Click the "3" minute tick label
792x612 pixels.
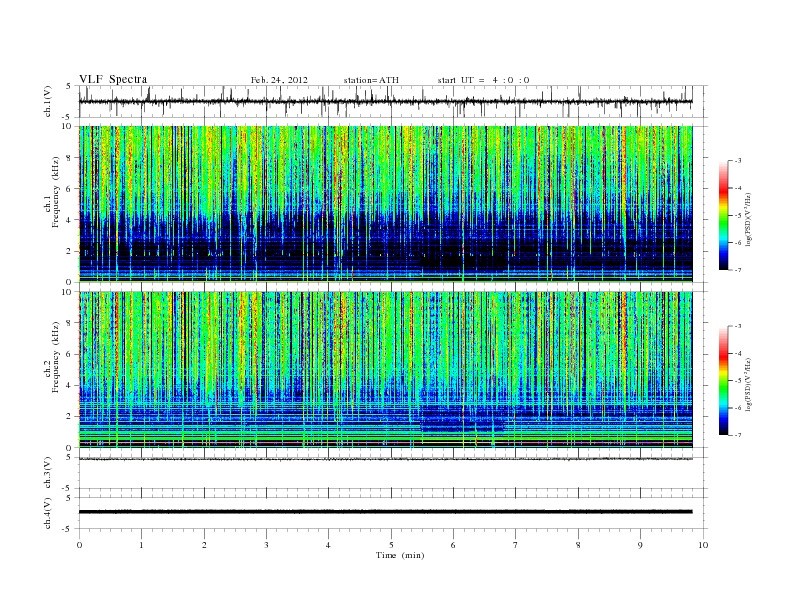coord(266,545)
